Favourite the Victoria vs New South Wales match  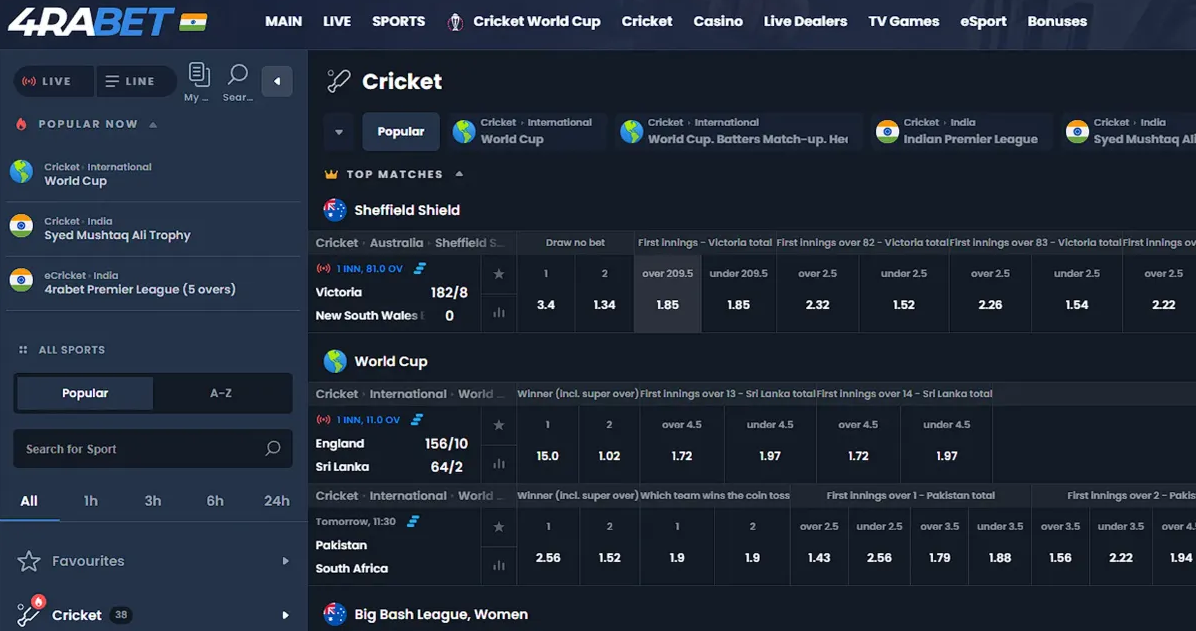click(x=498, y=274)
